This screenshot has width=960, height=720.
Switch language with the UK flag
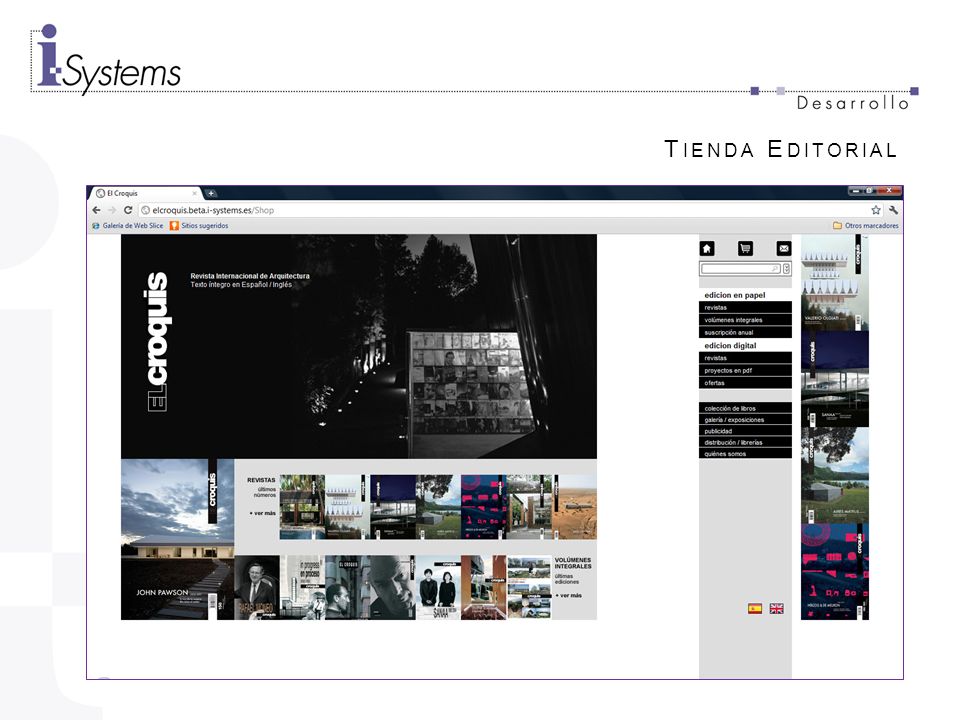point(776,608)
